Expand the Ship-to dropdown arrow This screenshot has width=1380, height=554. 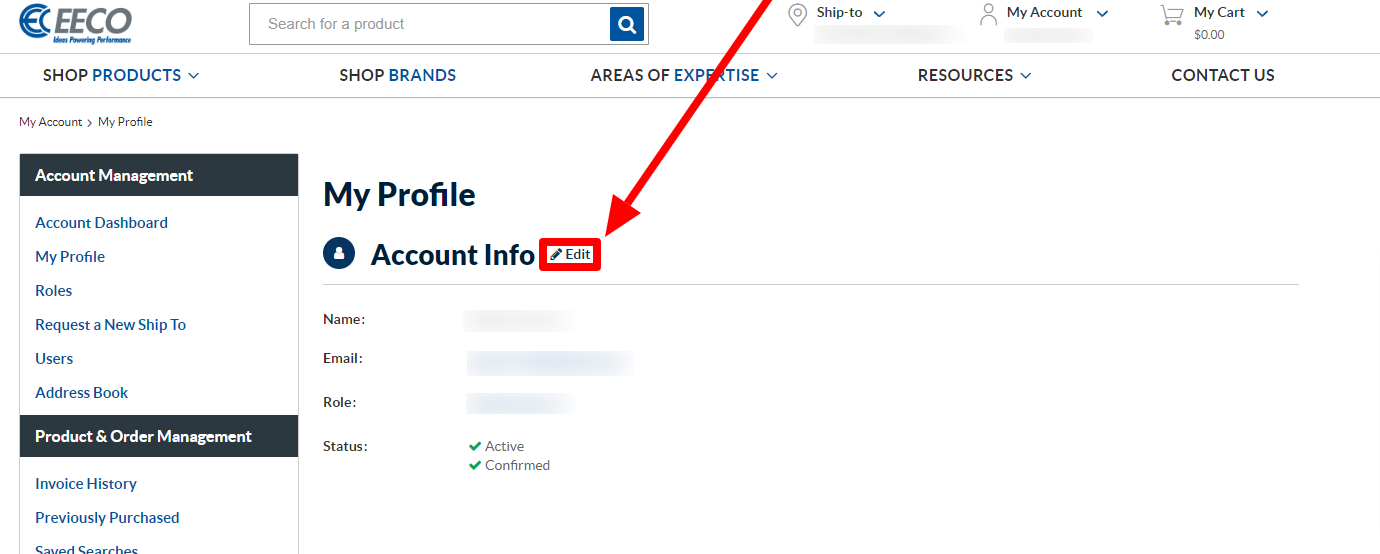(x=879, y=14)
